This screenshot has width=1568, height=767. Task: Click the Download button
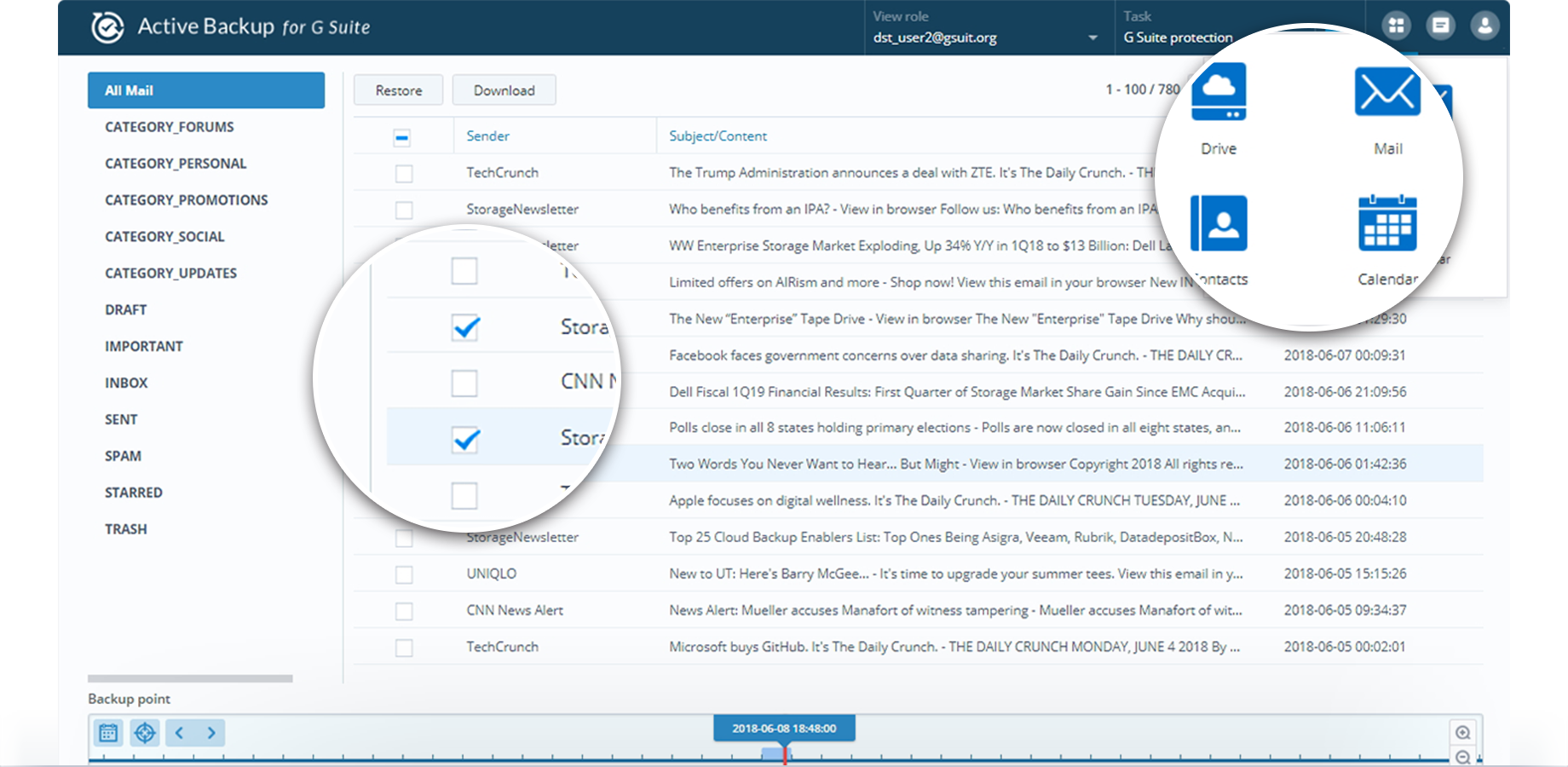coord(504,90)
